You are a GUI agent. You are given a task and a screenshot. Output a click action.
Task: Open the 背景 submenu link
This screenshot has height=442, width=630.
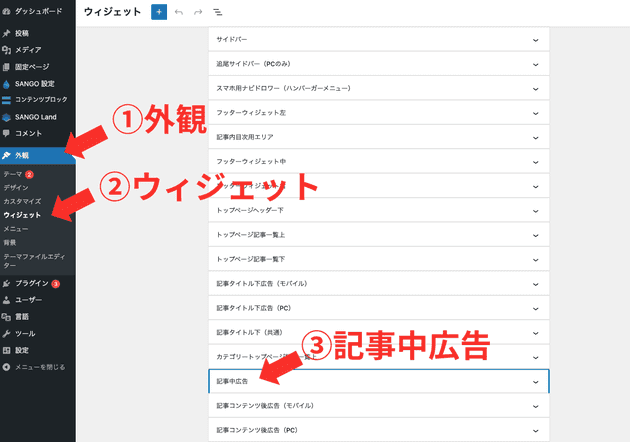10,242
